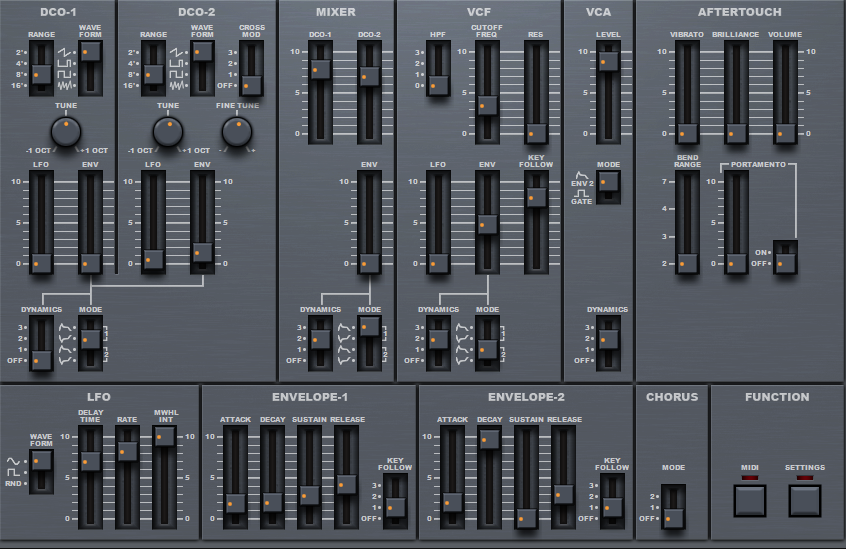
Task: Click the DCO-2 ENV modulation slider handle
Action: (x=202, y=252)
